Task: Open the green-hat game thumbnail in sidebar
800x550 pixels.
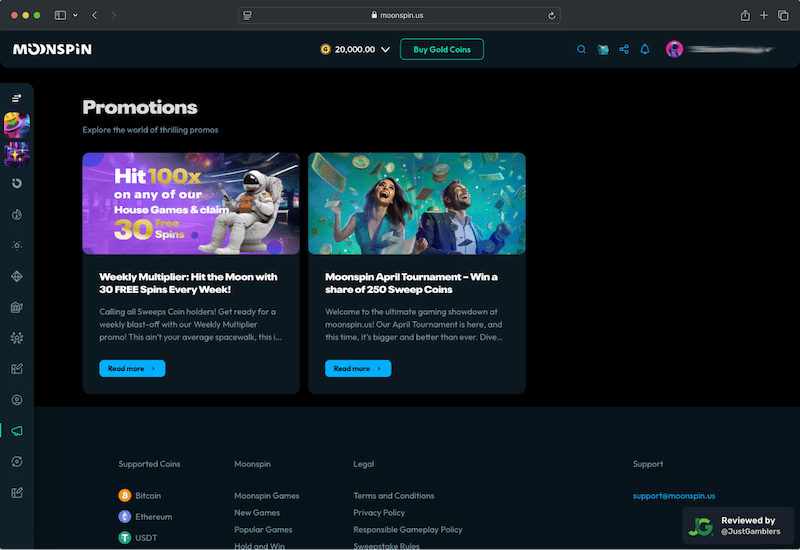Action: pos(17,125)
